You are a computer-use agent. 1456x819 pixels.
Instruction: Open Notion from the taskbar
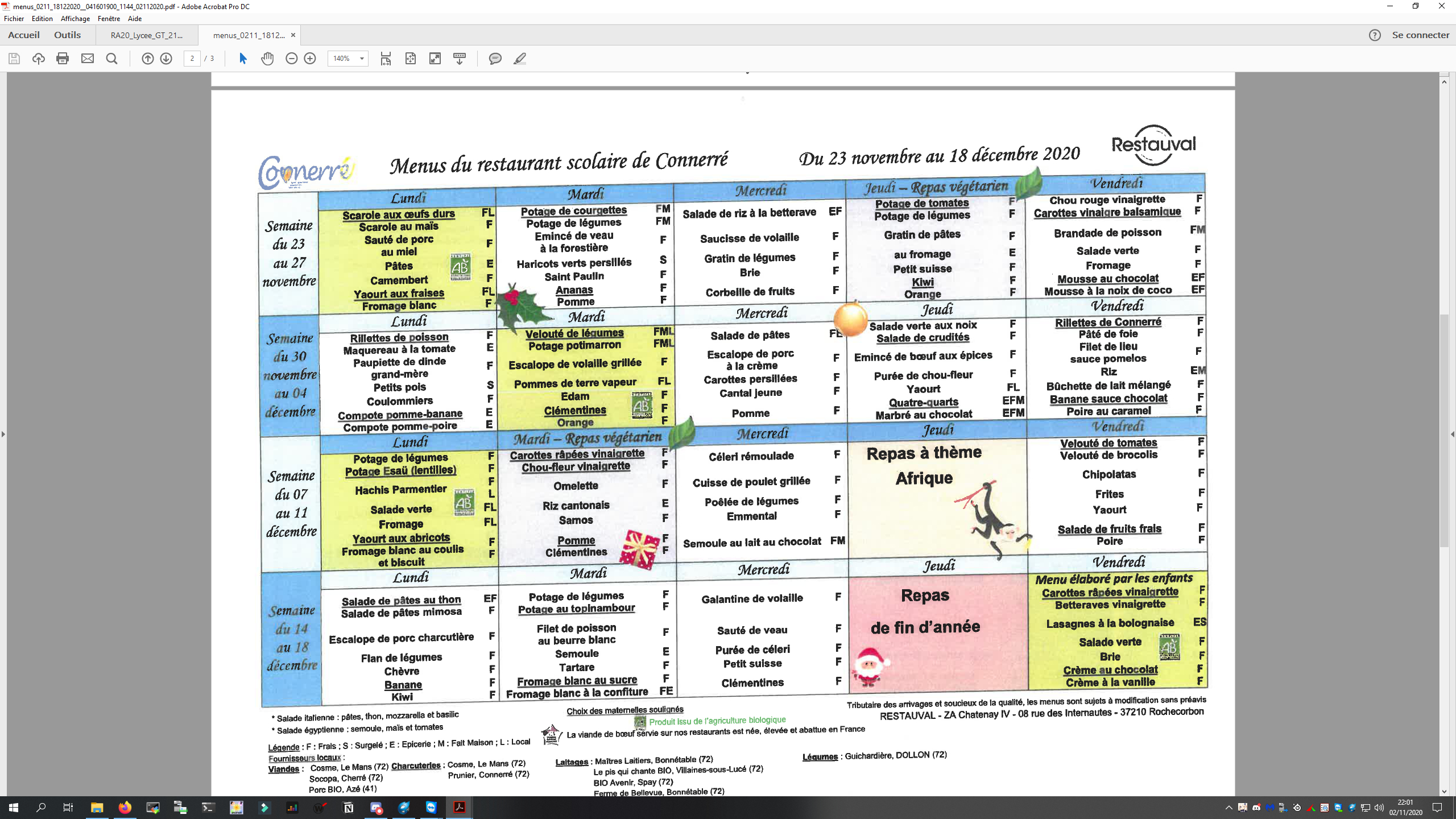[348, 808]
